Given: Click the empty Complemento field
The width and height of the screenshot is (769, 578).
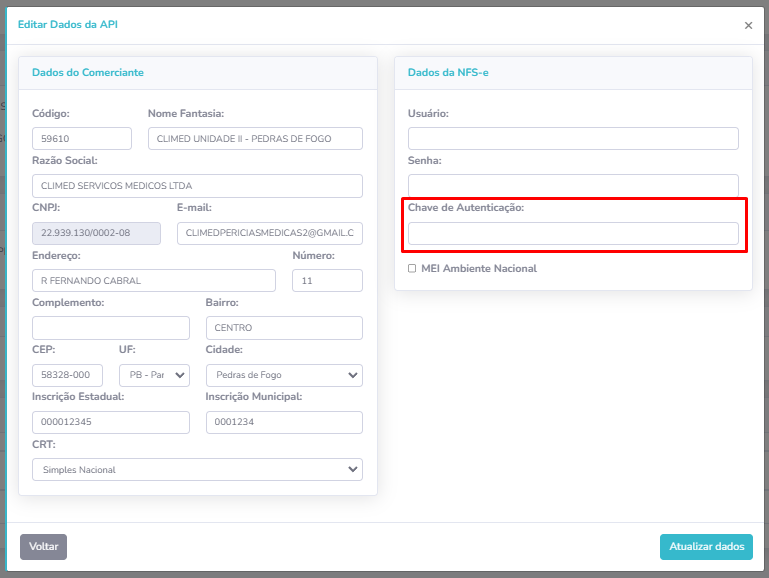Looking at the screenshot, I should pyautogui.click(x=110, y=328).
